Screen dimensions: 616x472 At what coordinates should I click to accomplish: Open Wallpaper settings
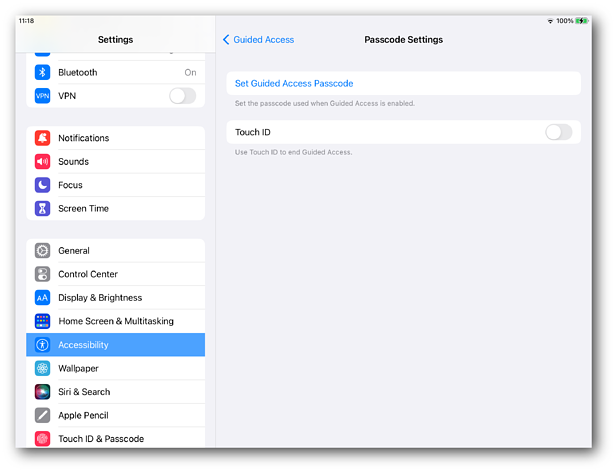click(80, 368)
